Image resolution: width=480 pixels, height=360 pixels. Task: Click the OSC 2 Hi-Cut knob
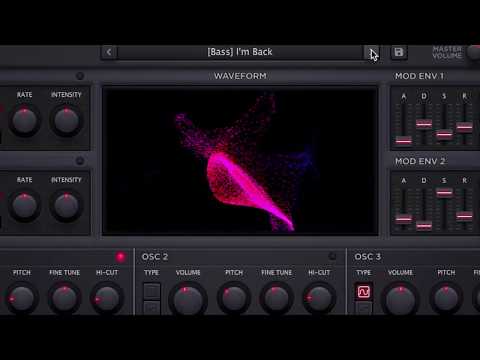pos(319,298)
